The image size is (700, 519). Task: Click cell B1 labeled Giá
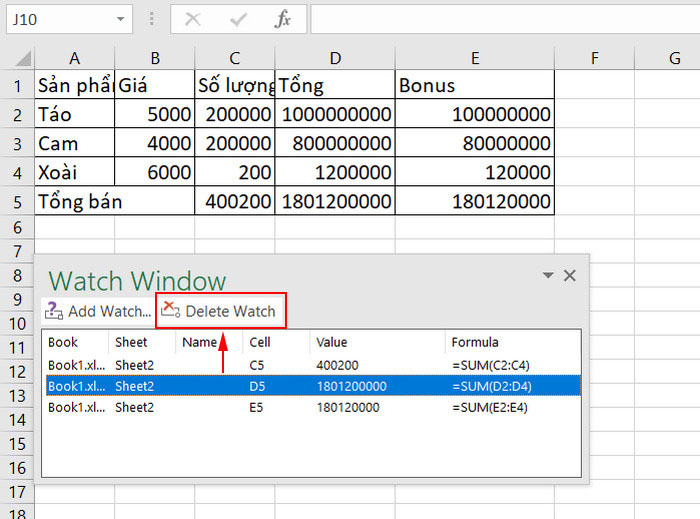pyautogui.click(x=154, y=85)
